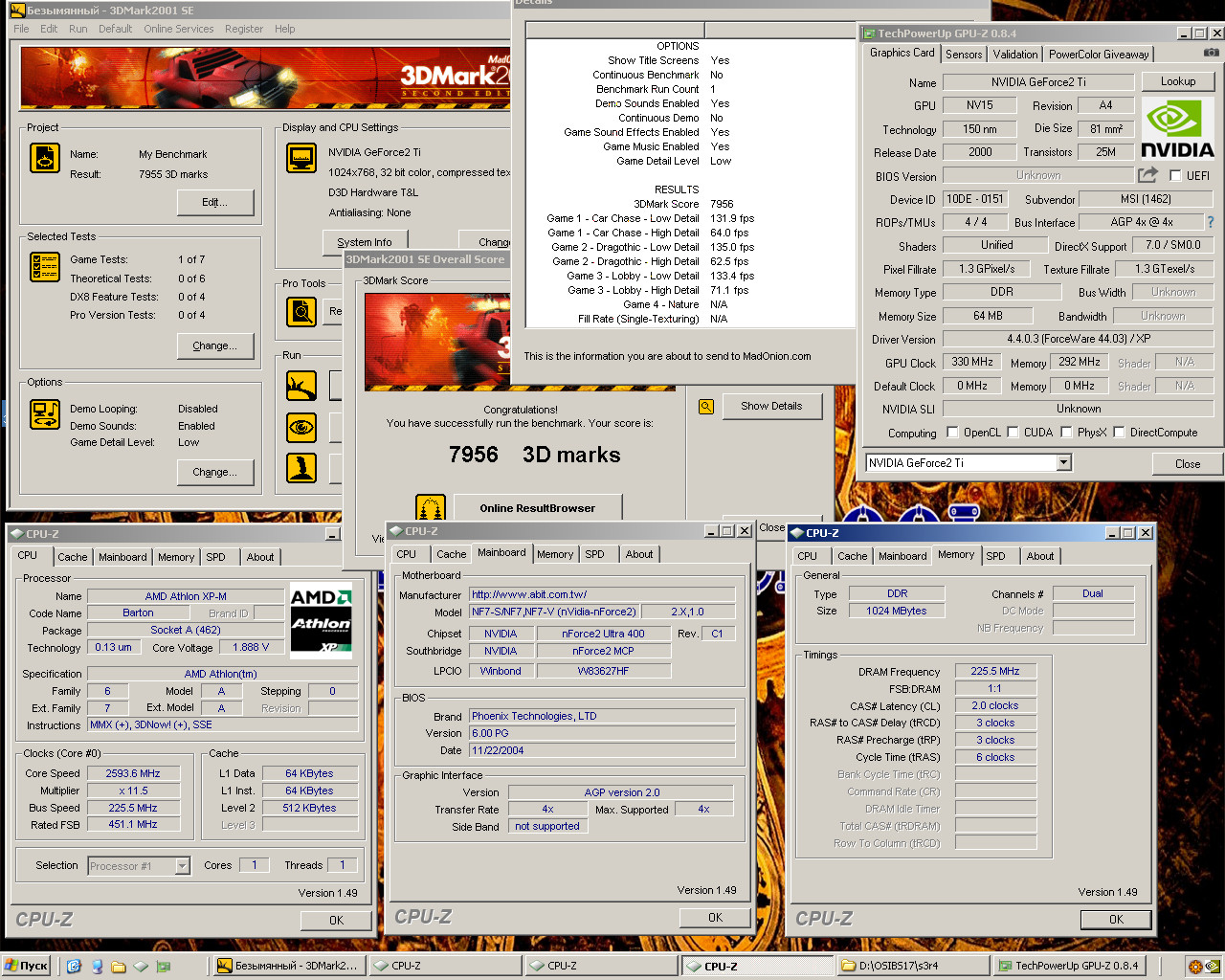Click the 3DMark2001 SE title bar icon

17,11
